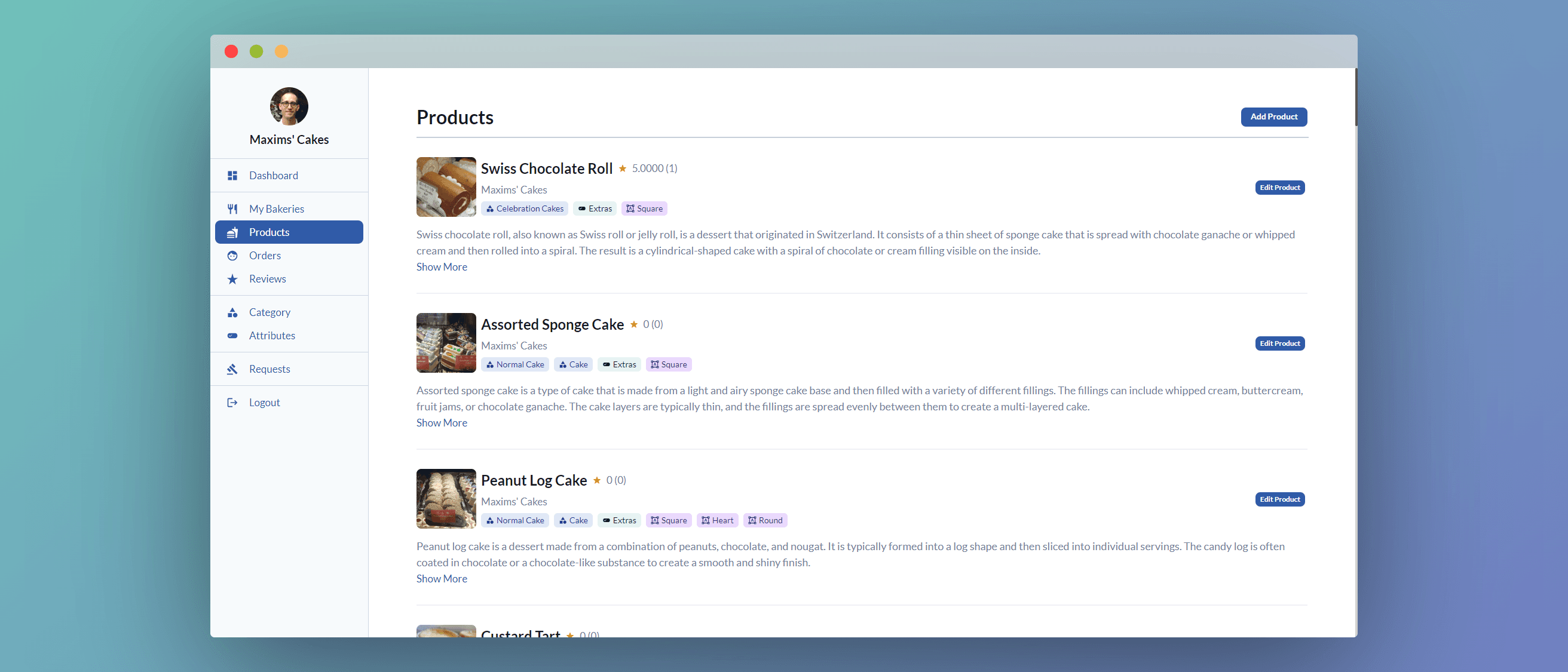The width and height of the screenshot is (1568, 672).
Task: Click the Dashboard grid icon in sidebar
Action: pos(232,175)
